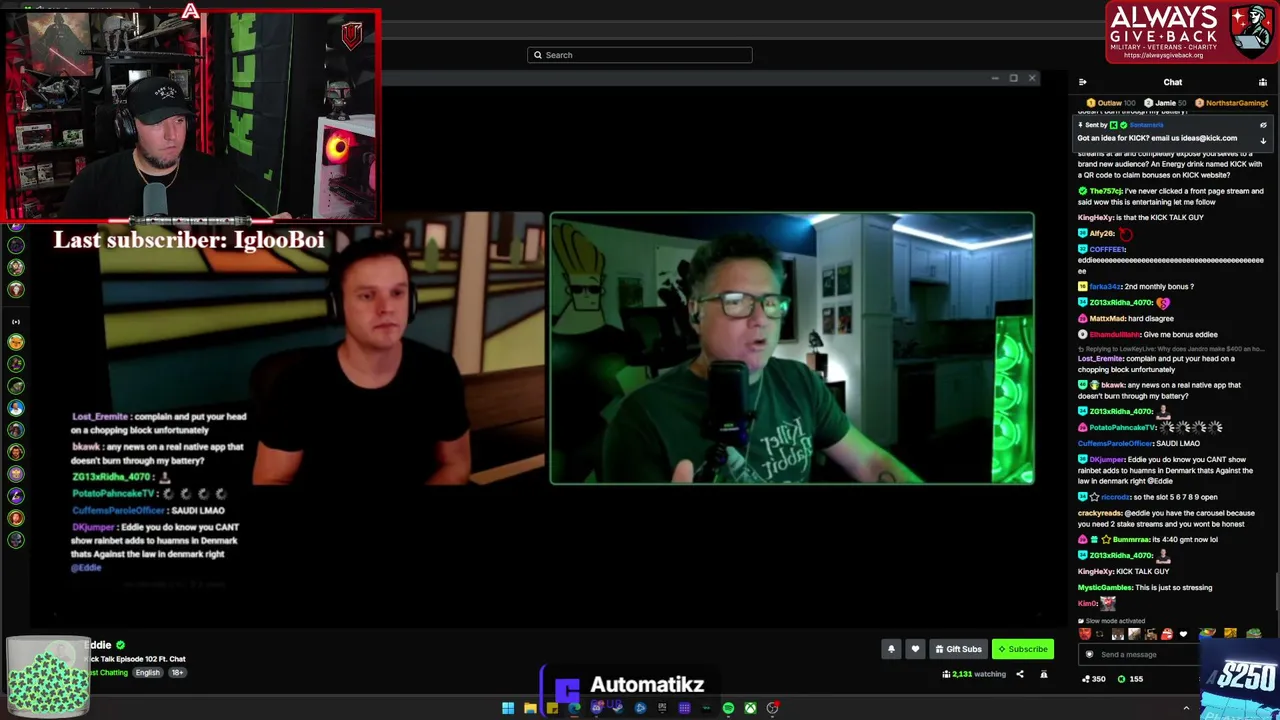Click the green Subscribe button
This screenshot has height=720, width=1280.
[x=1022, y=649]
